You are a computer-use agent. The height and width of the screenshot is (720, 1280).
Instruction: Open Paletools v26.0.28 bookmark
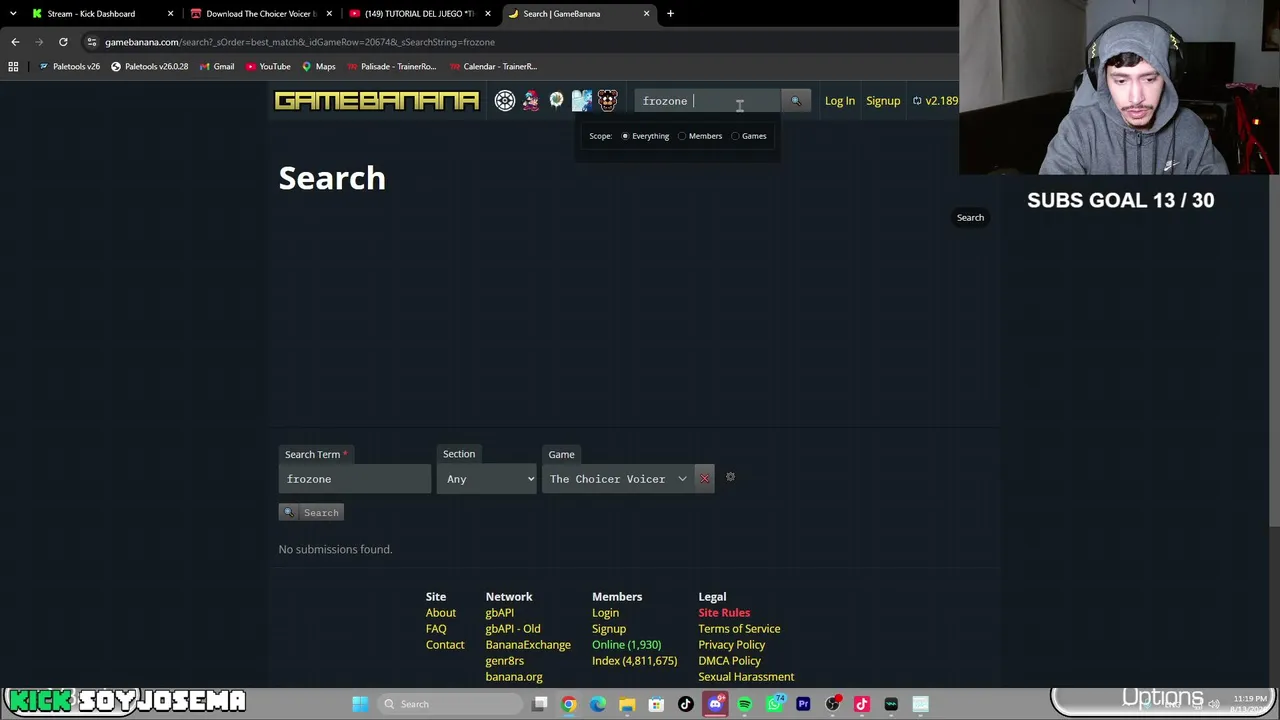click(x=150, y=66)
